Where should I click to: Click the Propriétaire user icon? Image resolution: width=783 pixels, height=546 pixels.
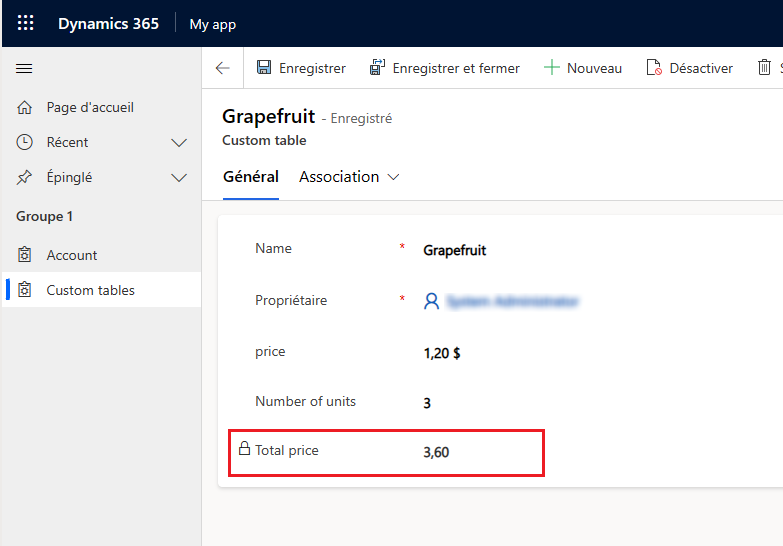[x=431, y=301]
